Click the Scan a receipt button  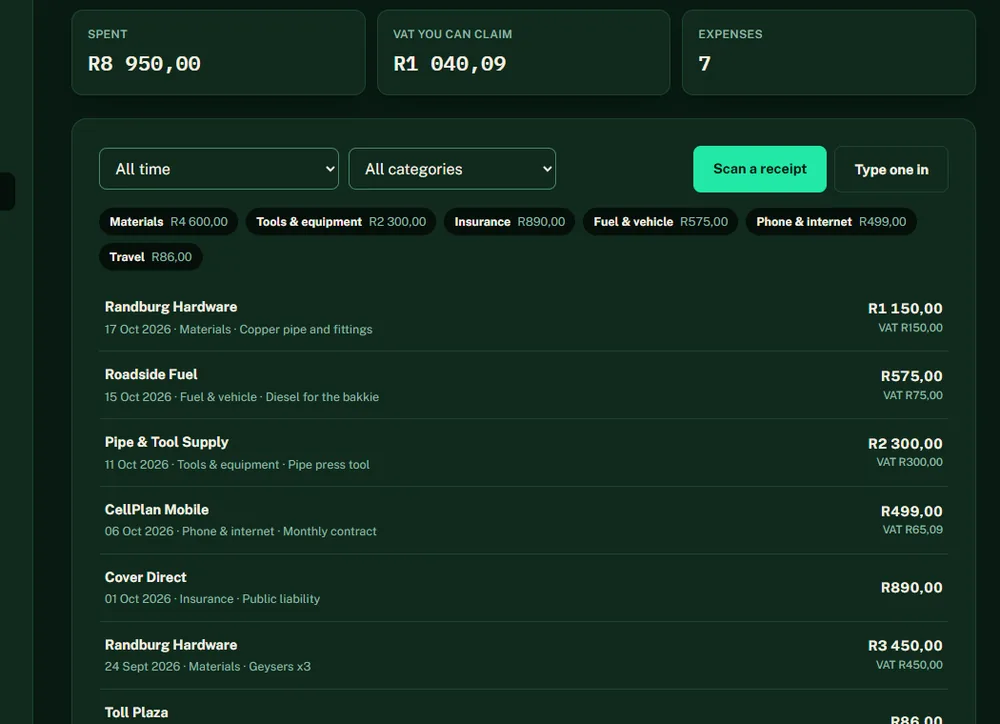(x=760, y=169)
